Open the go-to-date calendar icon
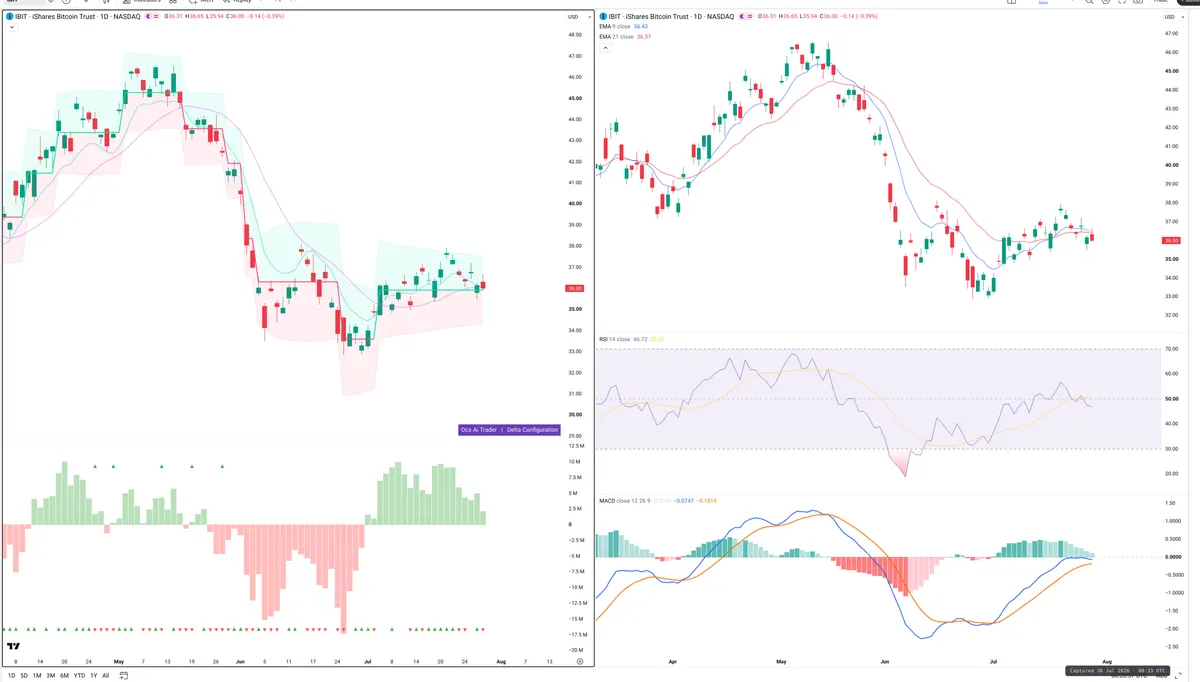This screenshot has height=682, width=1200. (x=124, y=675)
